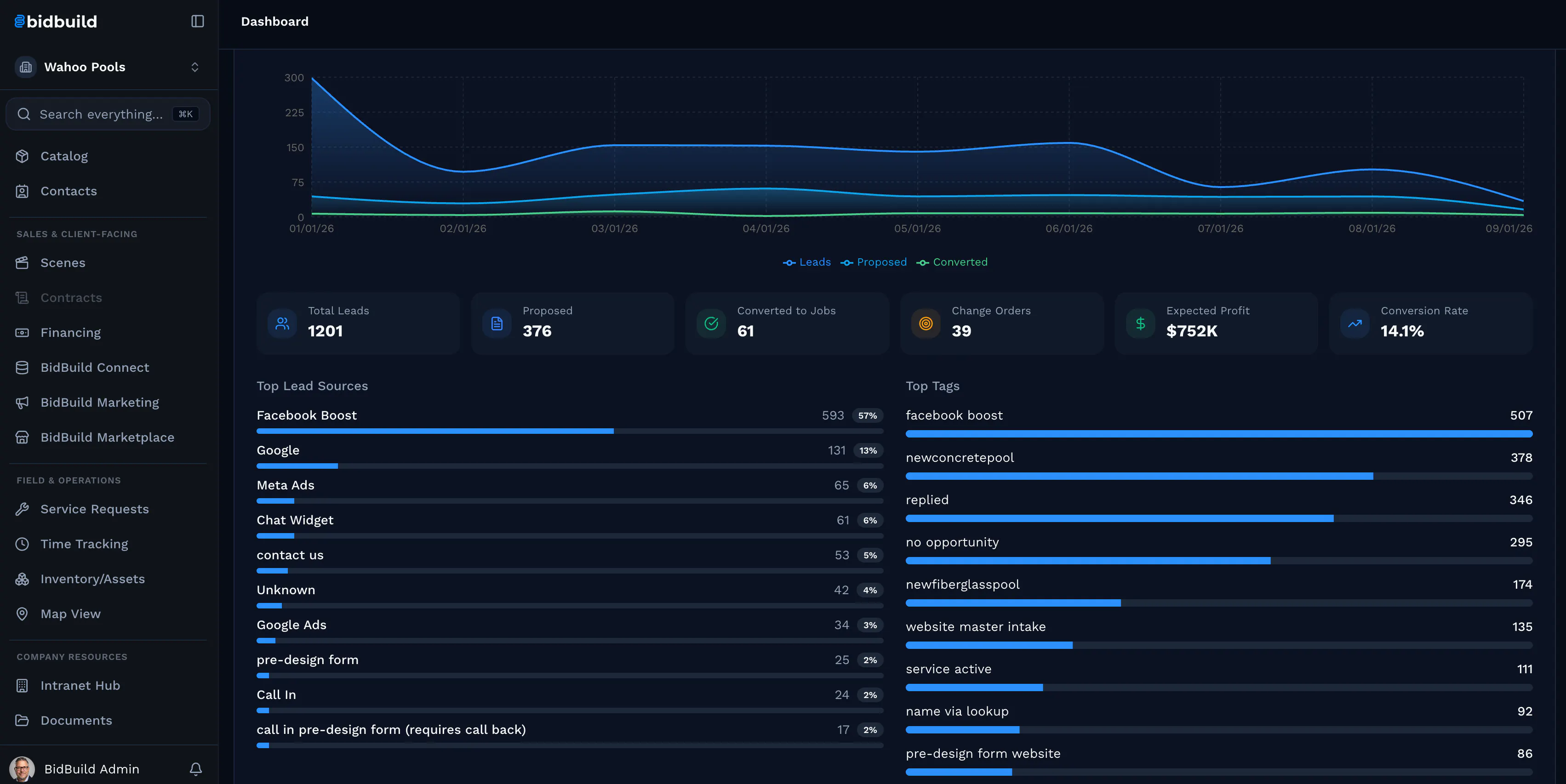
Task: Open BidBuild Marketplace
Action: pos(108,437)
